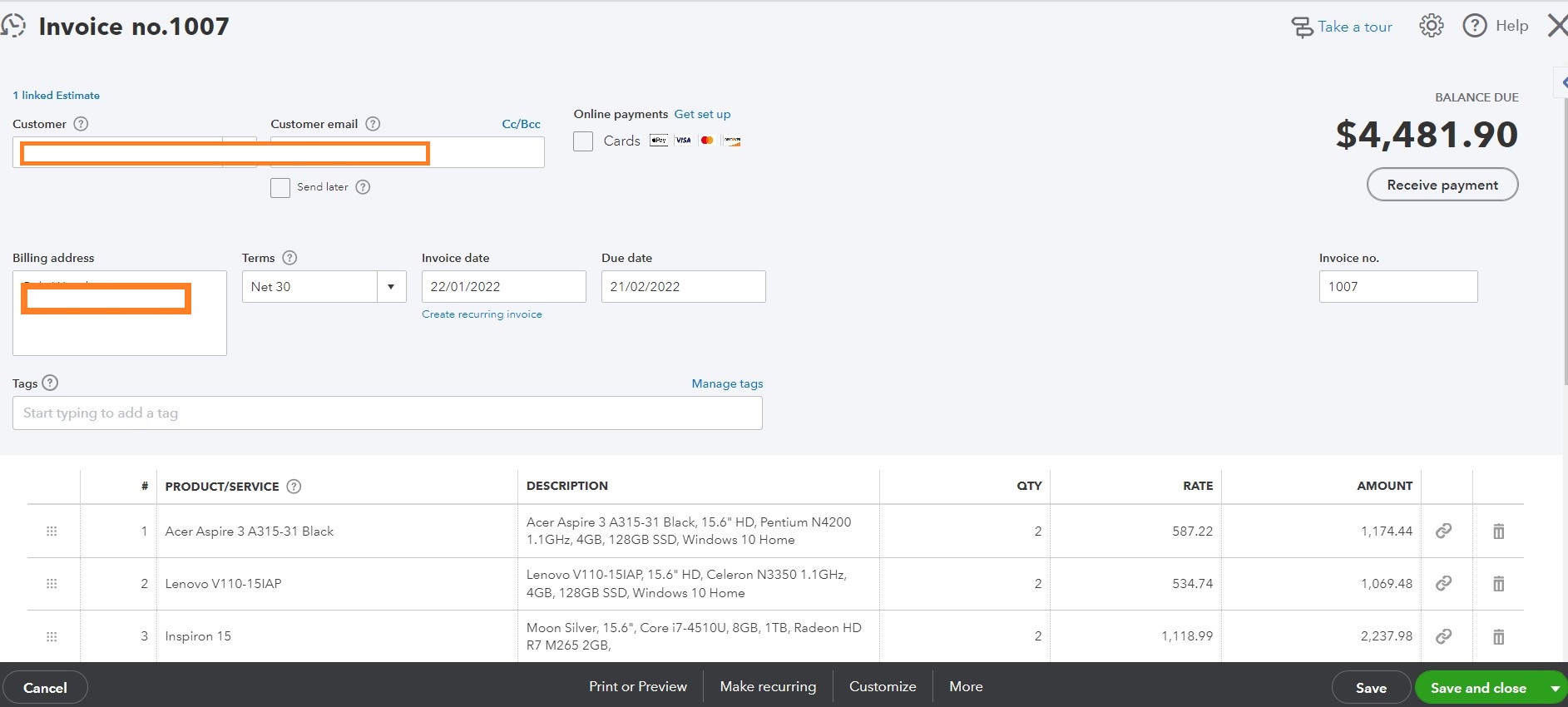The height and width of the screenshot is (707, 1568).
Task: Show the Send later help icon
Action: [363, 187]
